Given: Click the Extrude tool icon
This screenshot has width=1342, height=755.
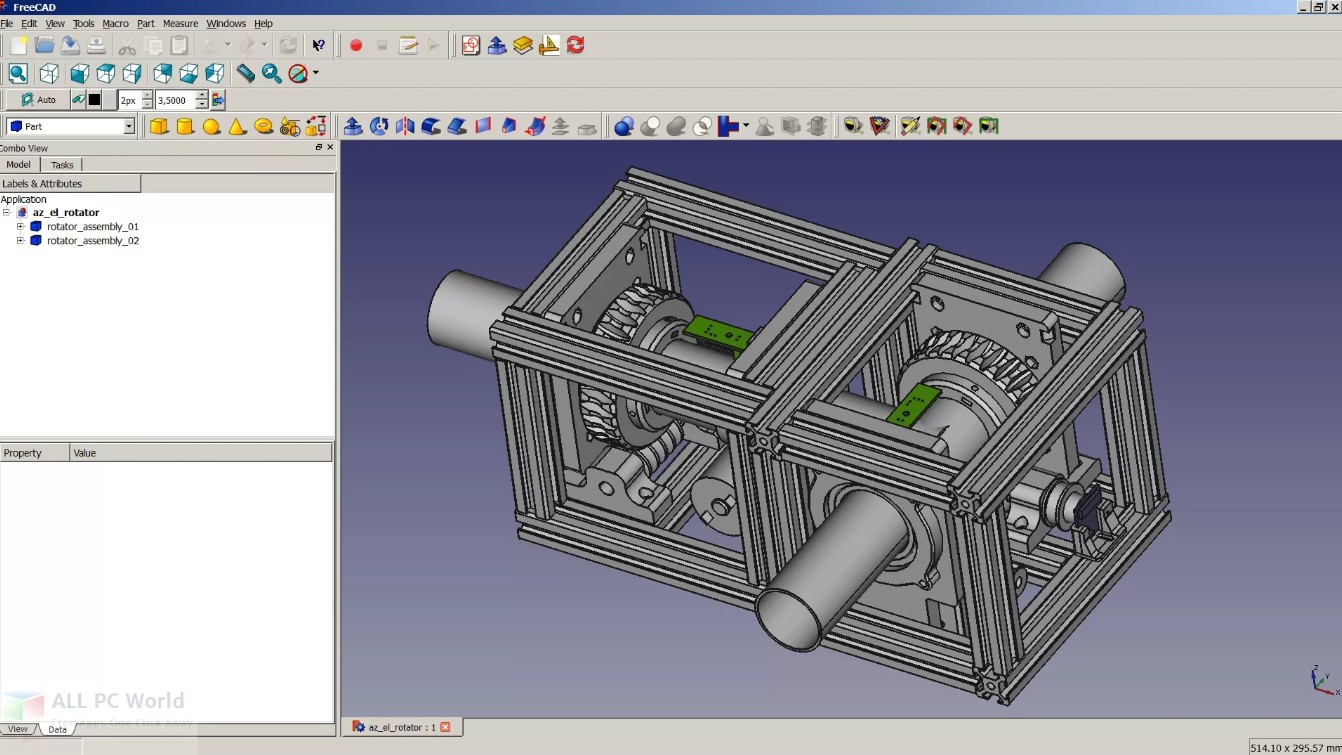Looking at the screenshot, I should coord(353,126).
